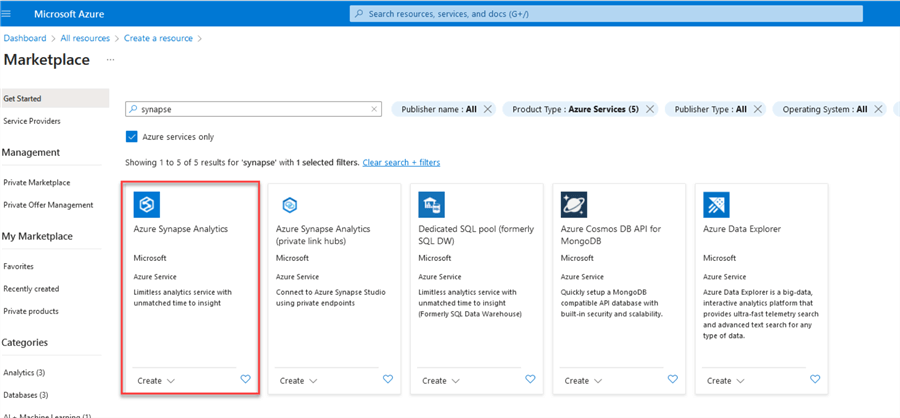The image size is (900, 418).
Task: Remove the Operating System filter
Action: click(878, 109)
